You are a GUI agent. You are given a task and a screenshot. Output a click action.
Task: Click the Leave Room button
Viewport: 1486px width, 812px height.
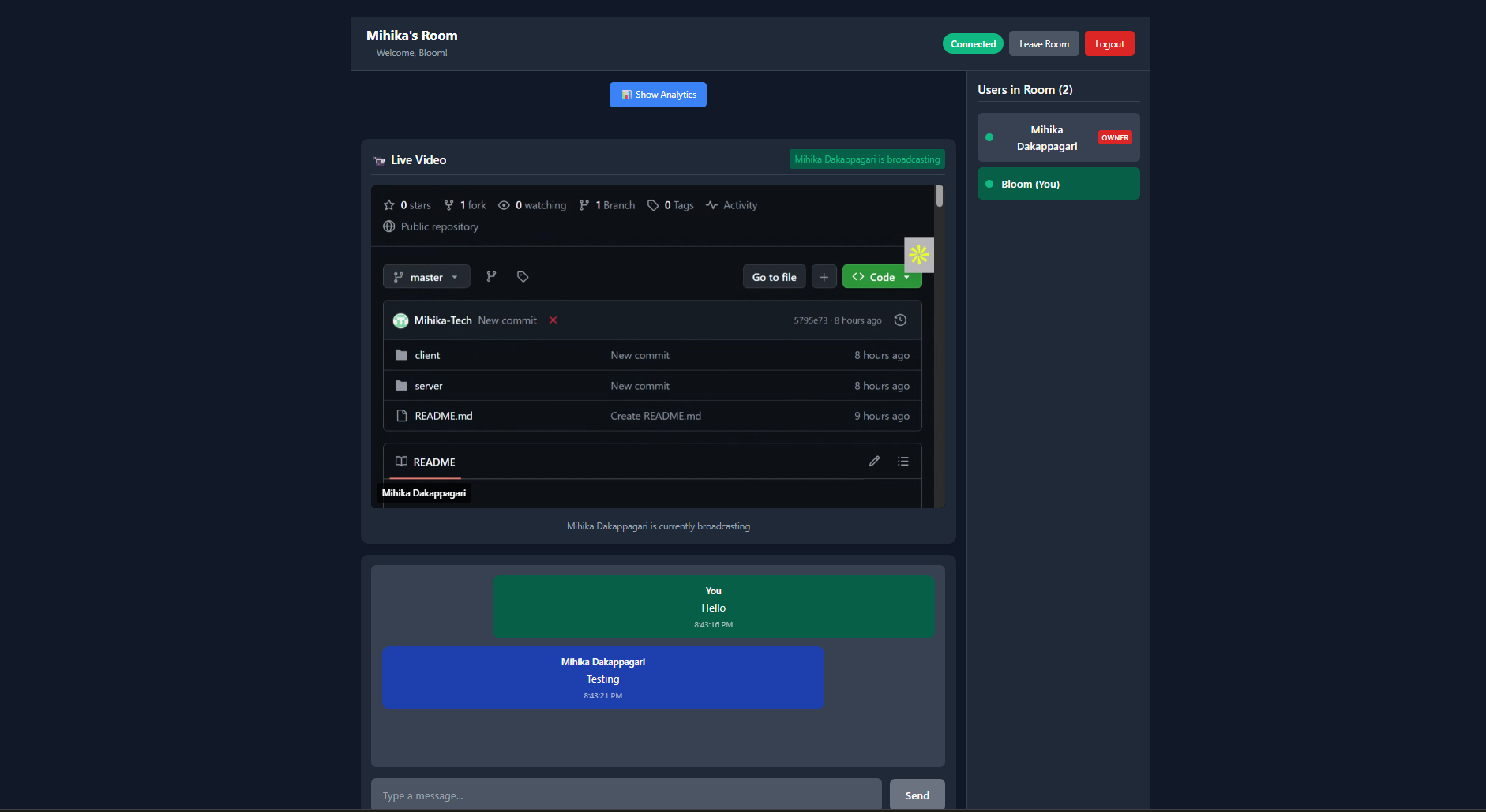[x=1043, y=44]
